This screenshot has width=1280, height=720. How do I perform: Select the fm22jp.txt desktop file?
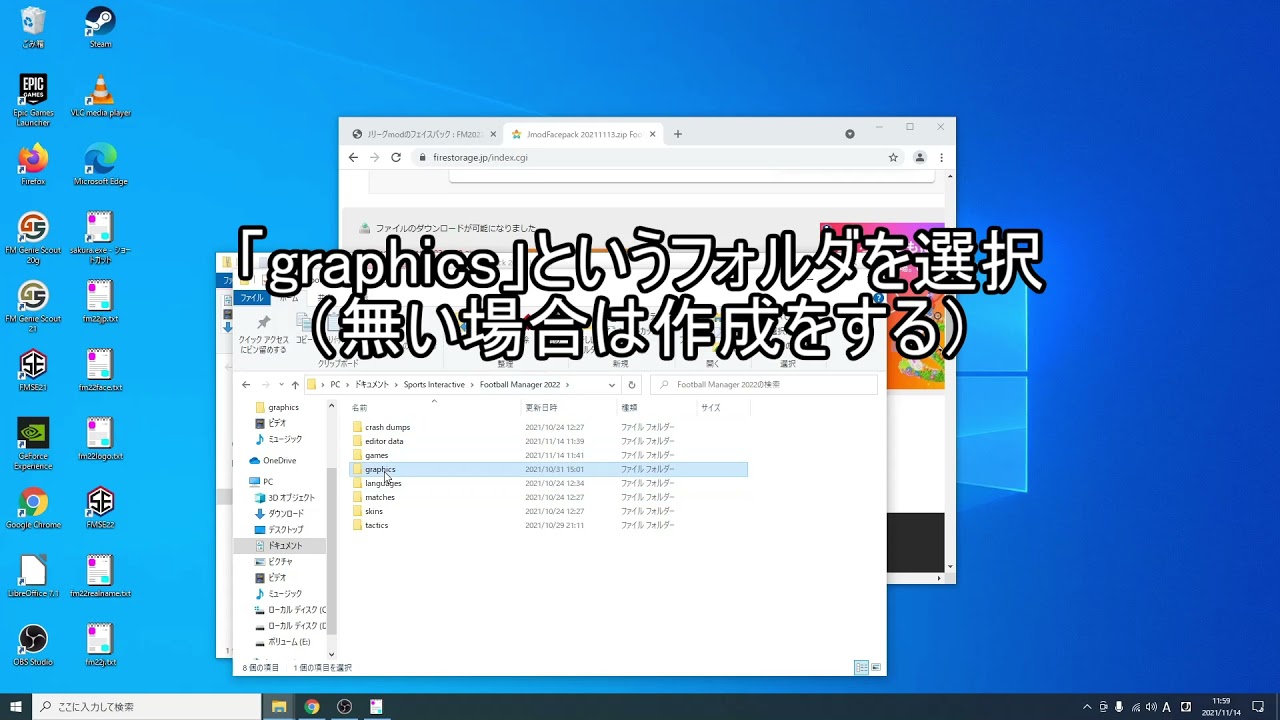coord(100,302)
